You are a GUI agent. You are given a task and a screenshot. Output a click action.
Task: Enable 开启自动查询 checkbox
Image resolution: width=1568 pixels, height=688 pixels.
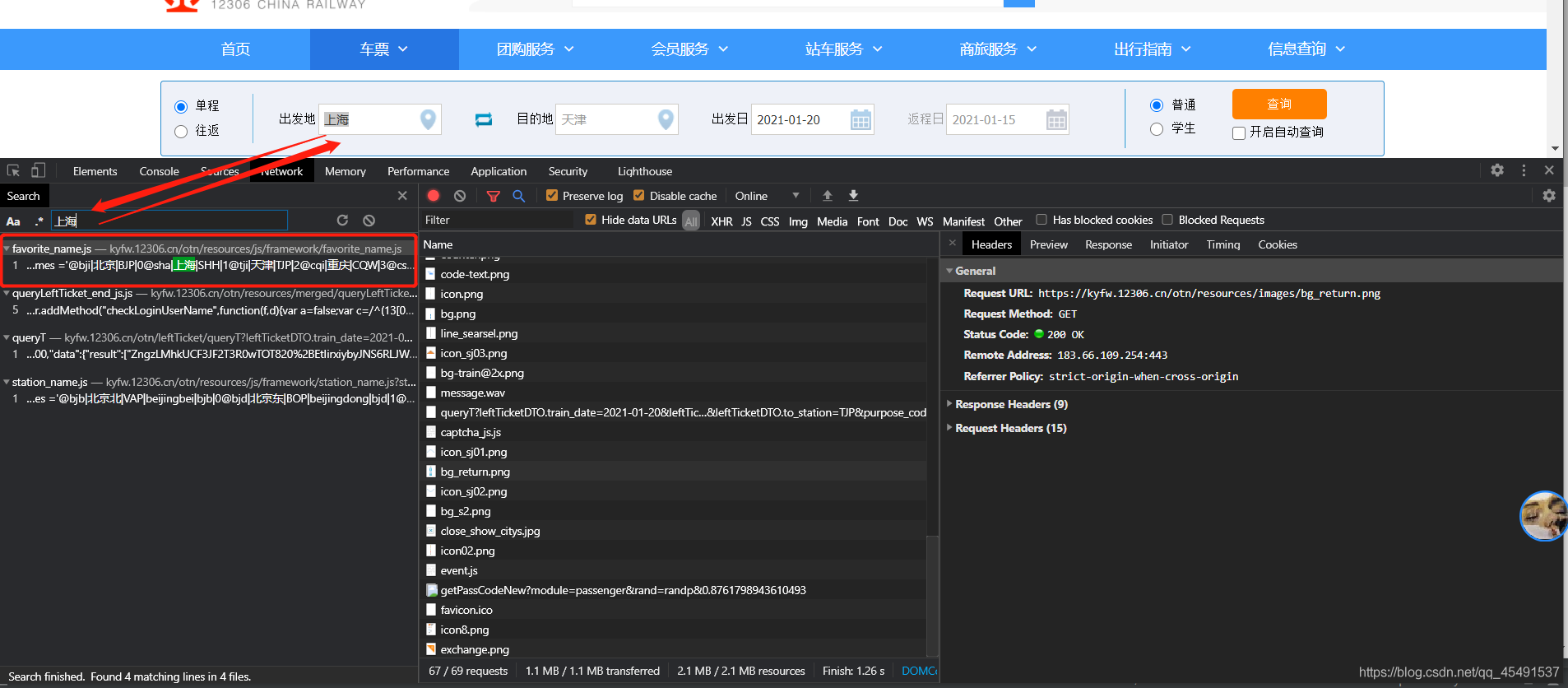pyautogui.click(x=1239, y=132)
